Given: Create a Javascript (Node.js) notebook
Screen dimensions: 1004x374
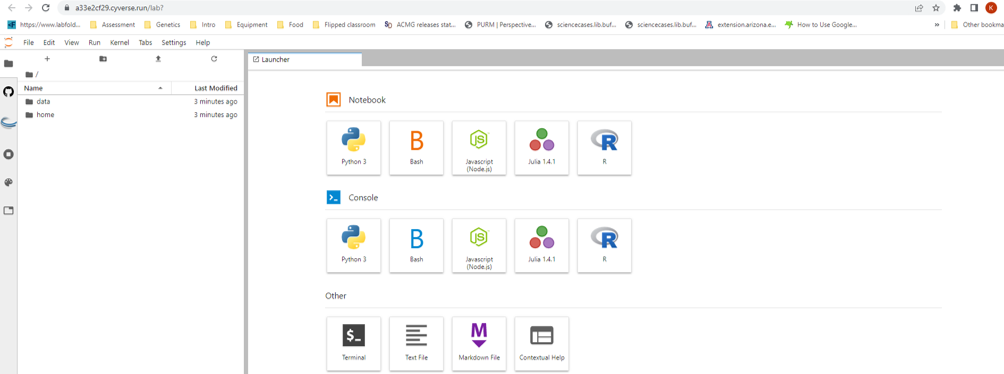Looking at the screenshot, I should (479, 147).
